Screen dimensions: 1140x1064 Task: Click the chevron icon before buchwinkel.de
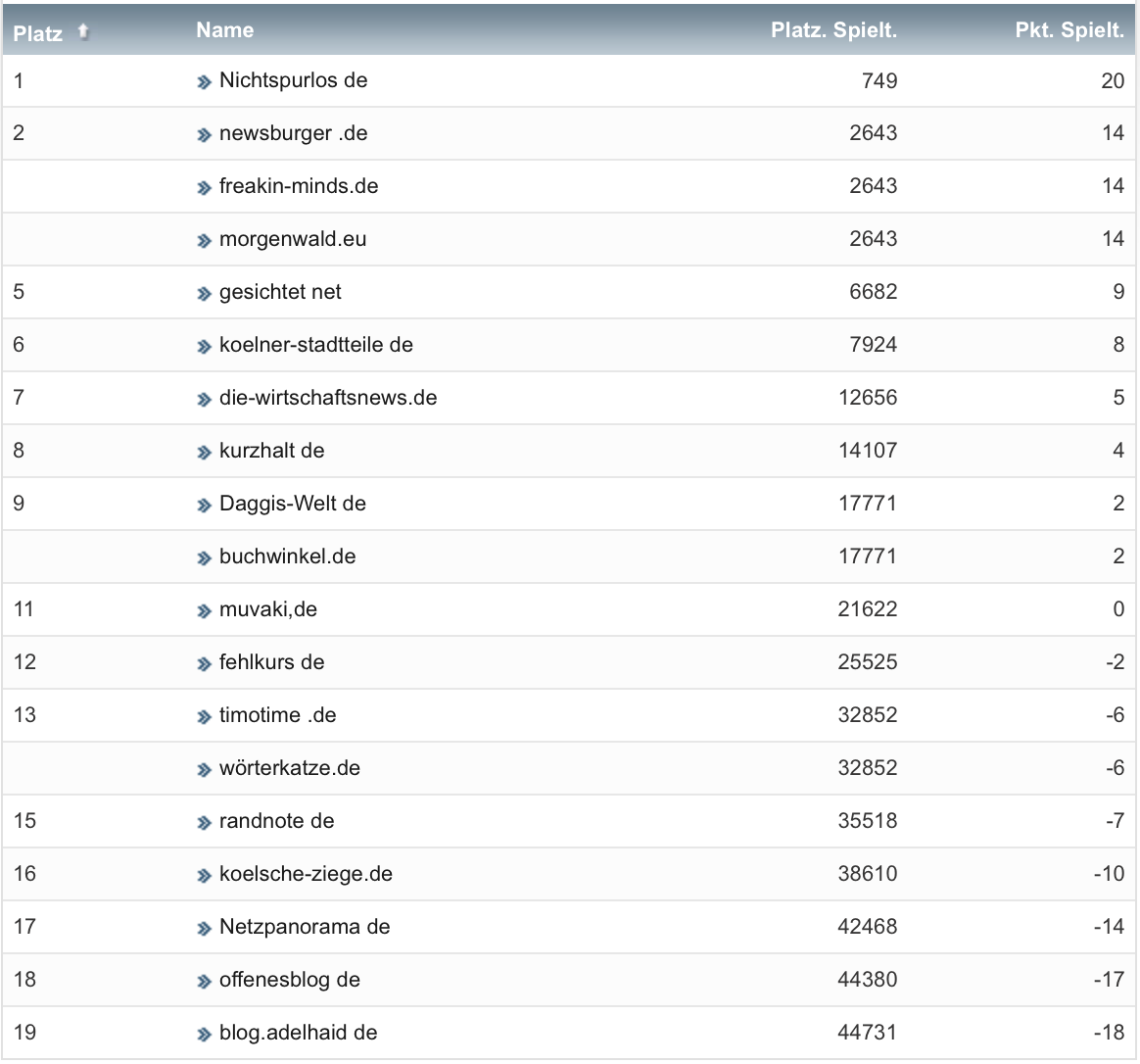[204, 558]
